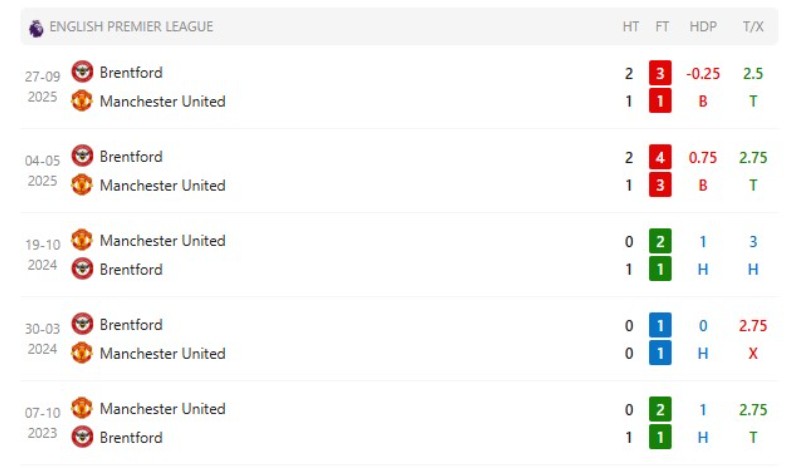Open the English Premier League header title
The image size is (800, 468).
click(131, 27)
